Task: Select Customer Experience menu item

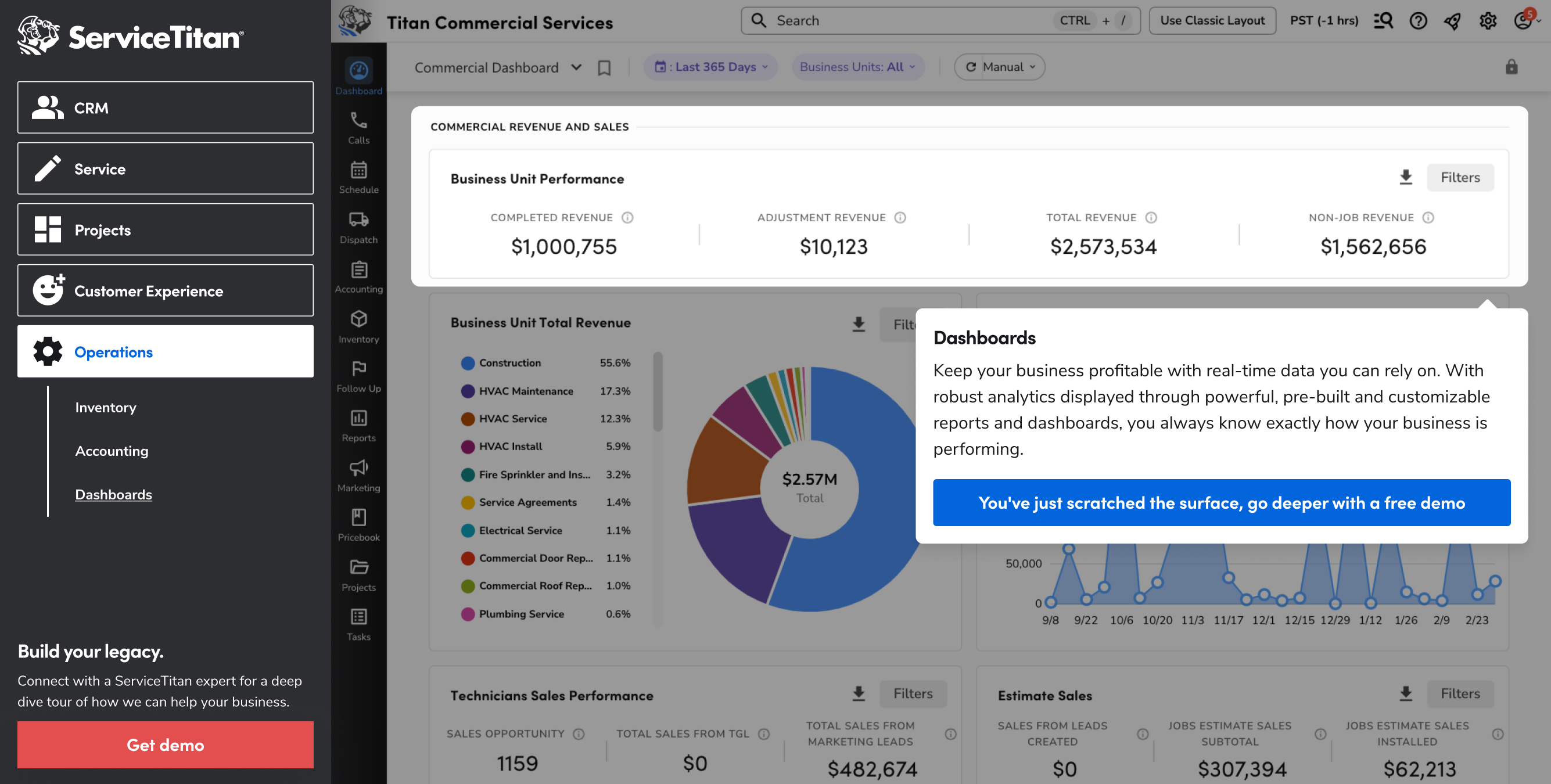Action: (x=166, y=290)
